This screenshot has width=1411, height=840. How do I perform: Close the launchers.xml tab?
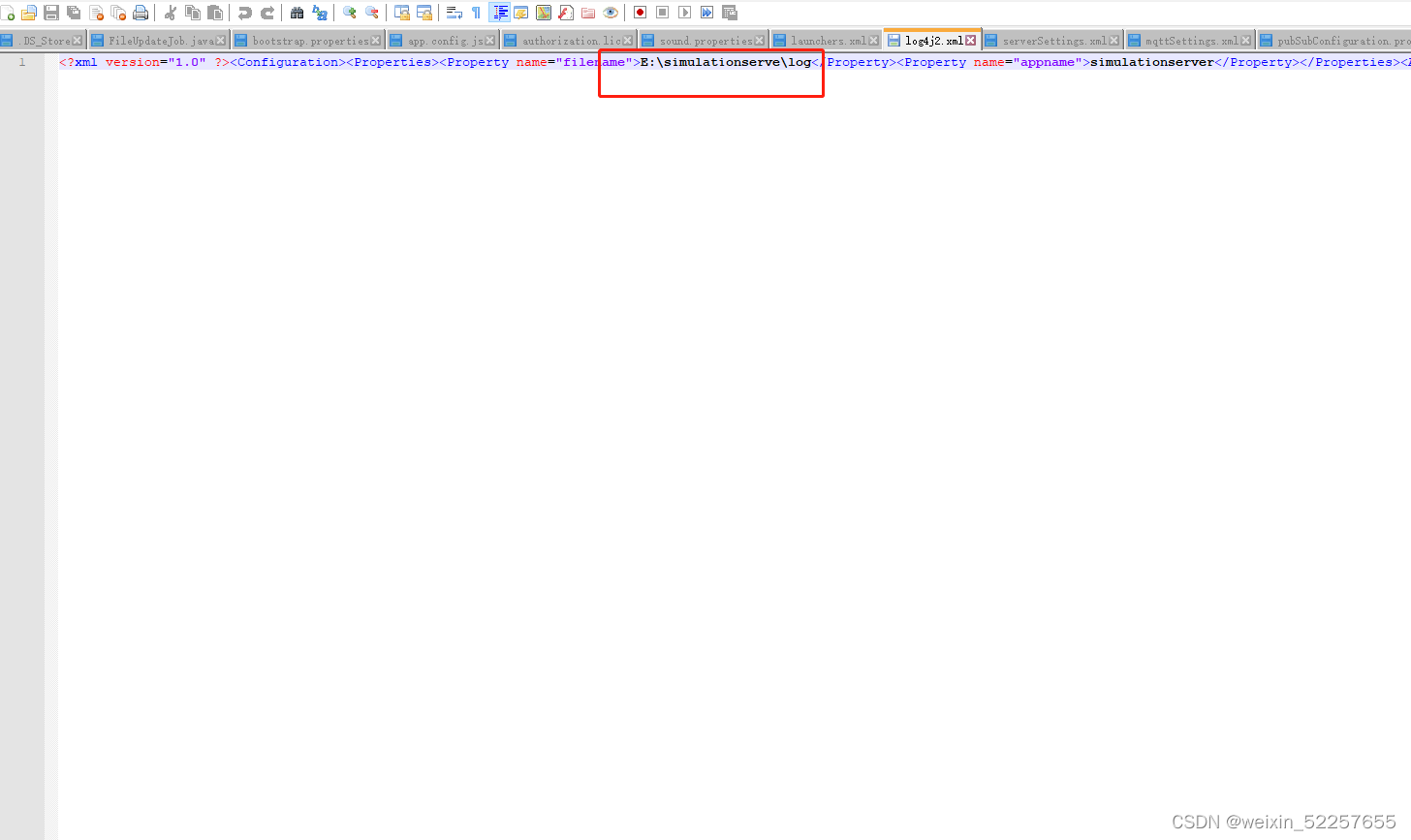873,41
